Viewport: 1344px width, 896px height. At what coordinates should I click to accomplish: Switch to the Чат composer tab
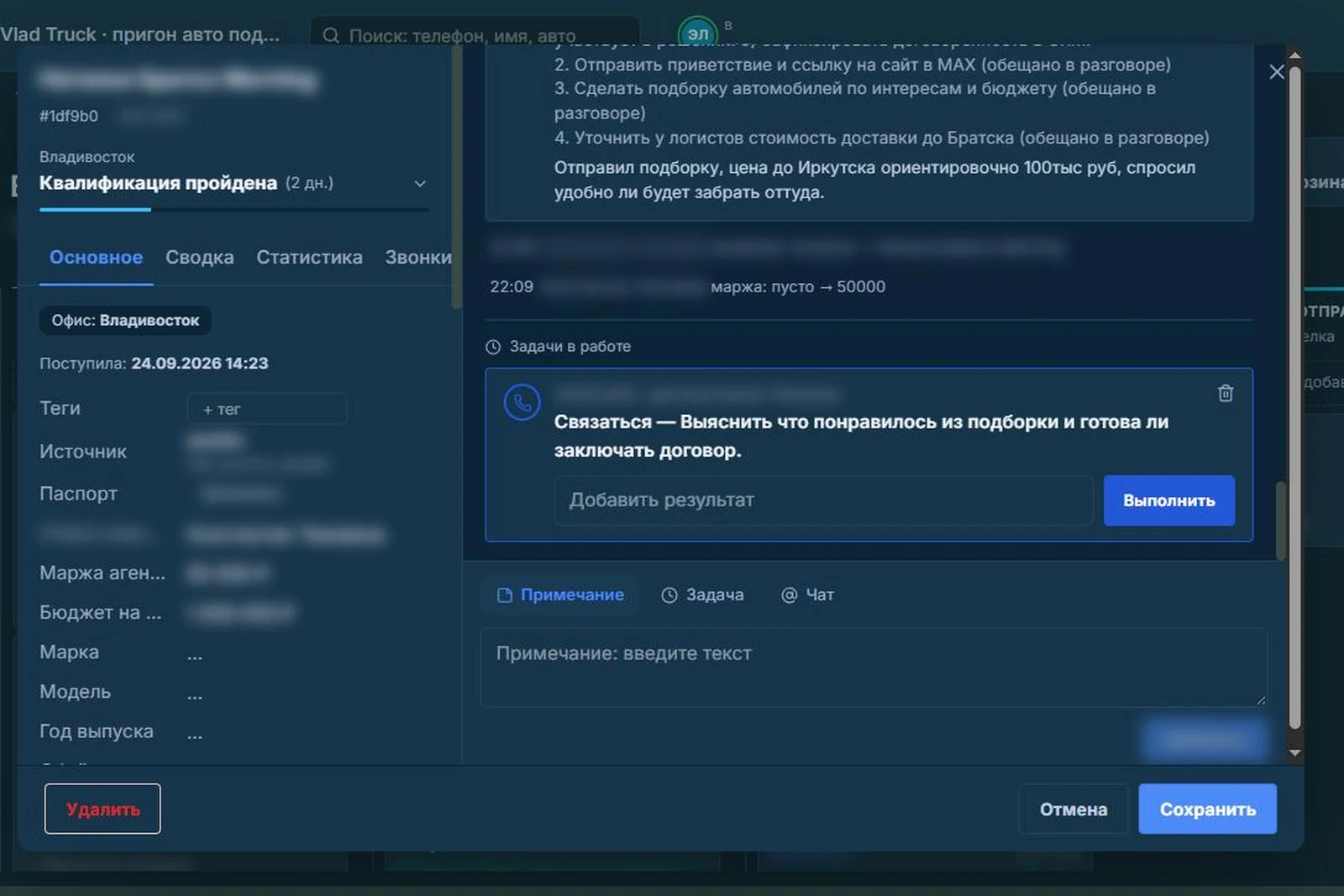(807, 595)
